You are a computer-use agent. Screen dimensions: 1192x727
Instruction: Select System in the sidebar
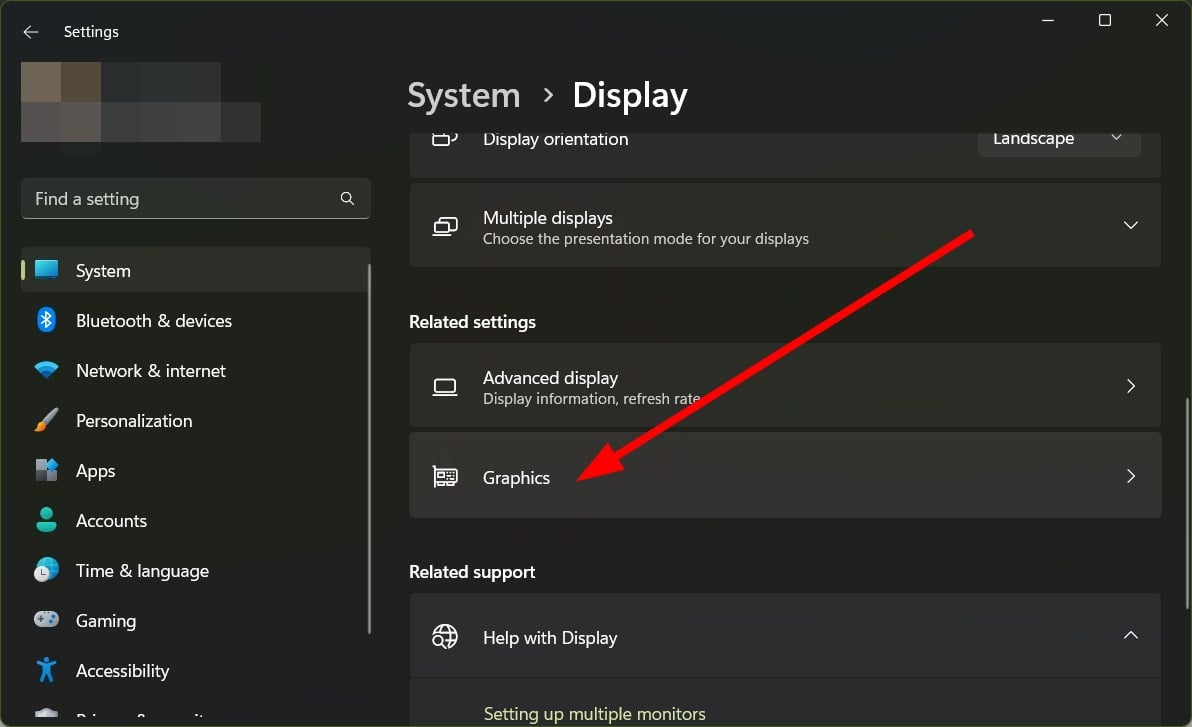(x=103, y=271)
